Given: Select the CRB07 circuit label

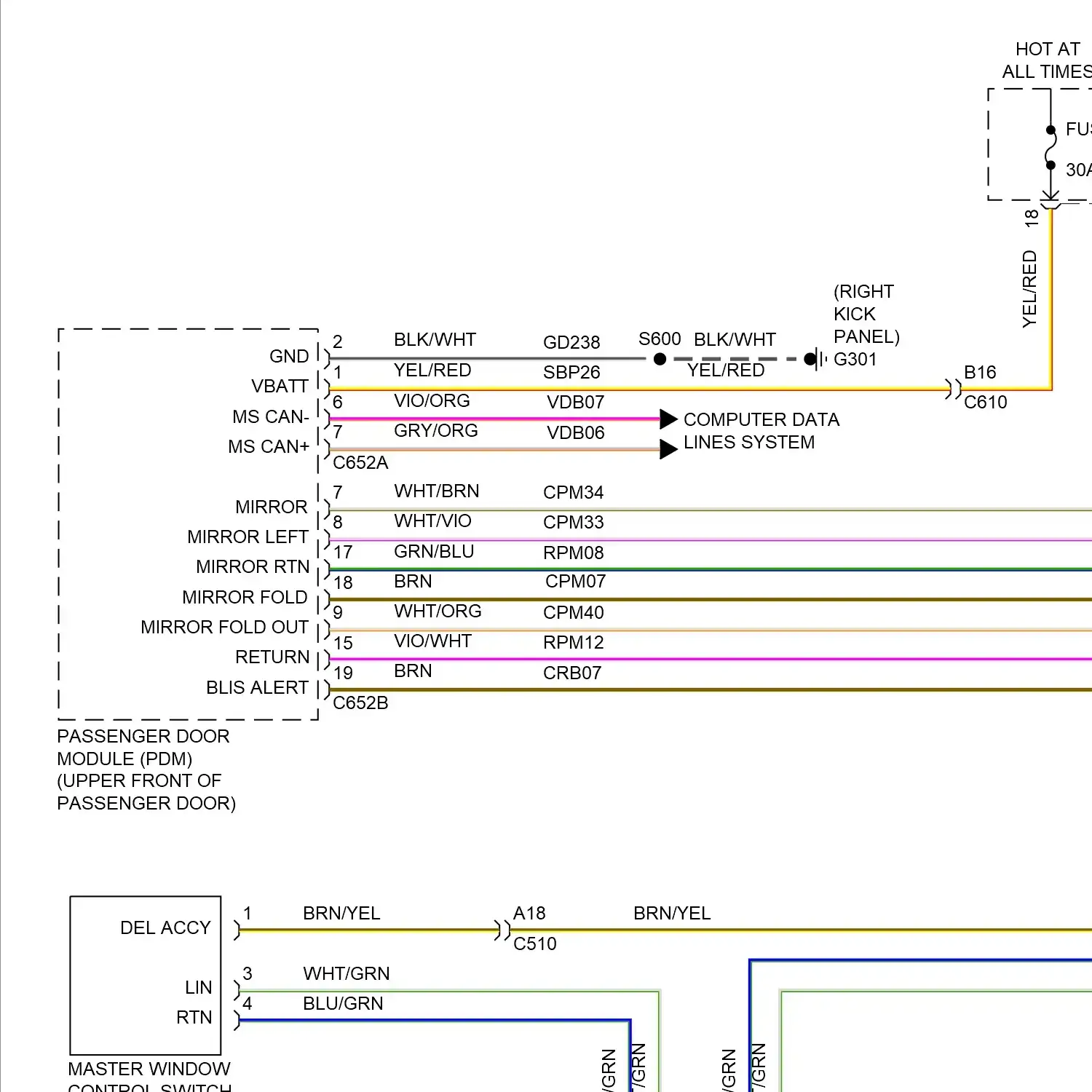Looking at the screenshot, I should point(572,673).
